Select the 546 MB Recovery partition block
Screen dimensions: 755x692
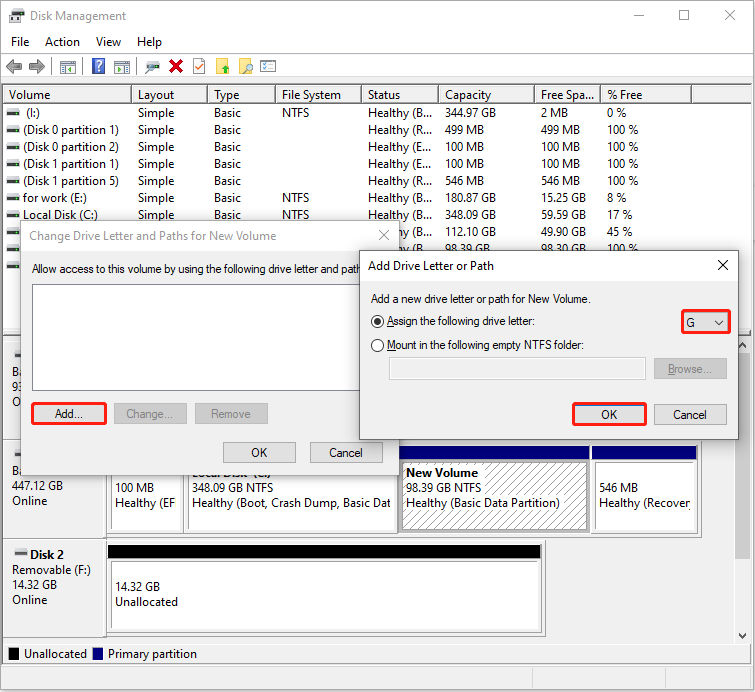[x=646, y=496]
